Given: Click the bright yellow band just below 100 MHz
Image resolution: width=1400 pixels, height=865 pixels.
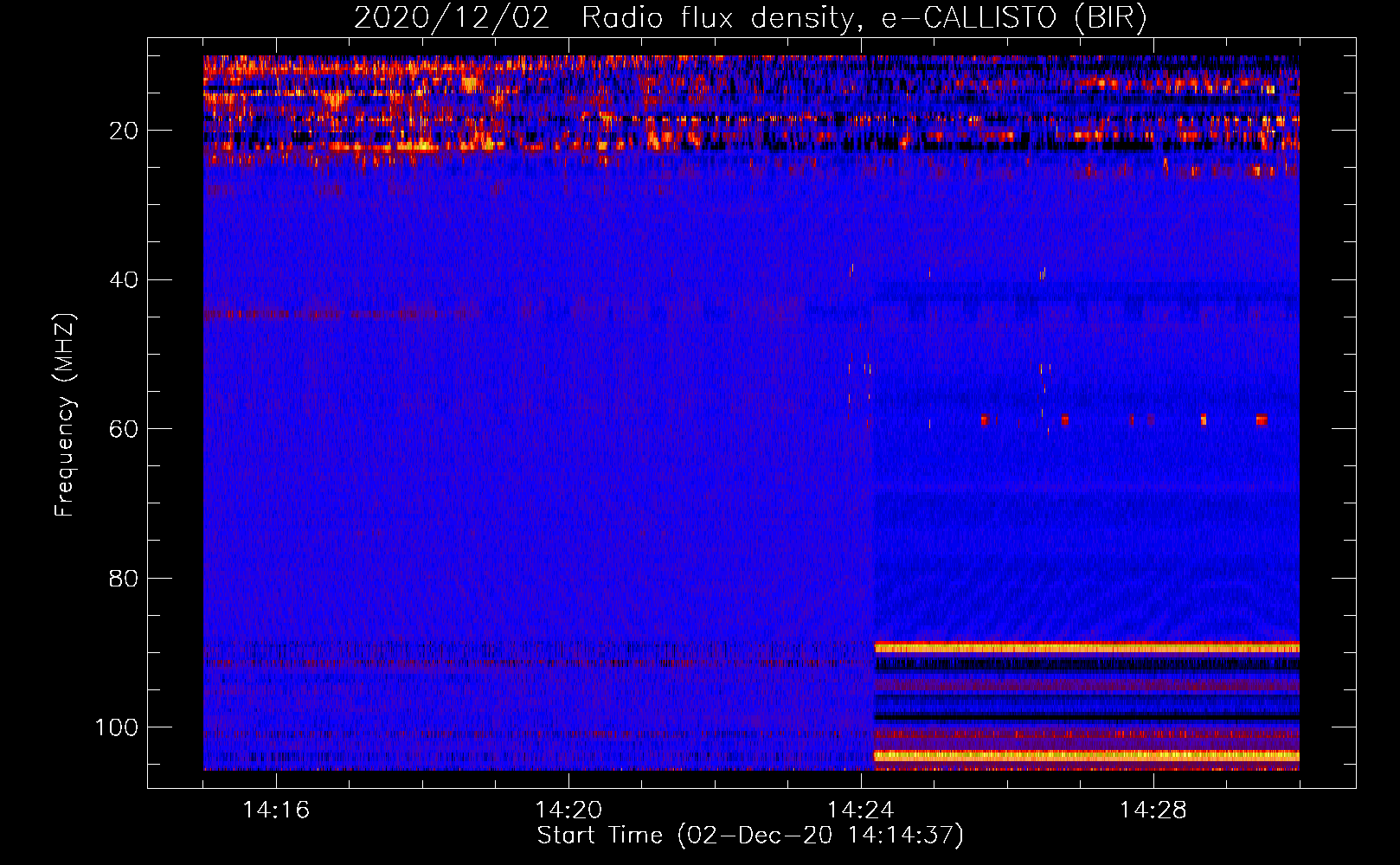Looking at the screenshot, I should 1087,756.
